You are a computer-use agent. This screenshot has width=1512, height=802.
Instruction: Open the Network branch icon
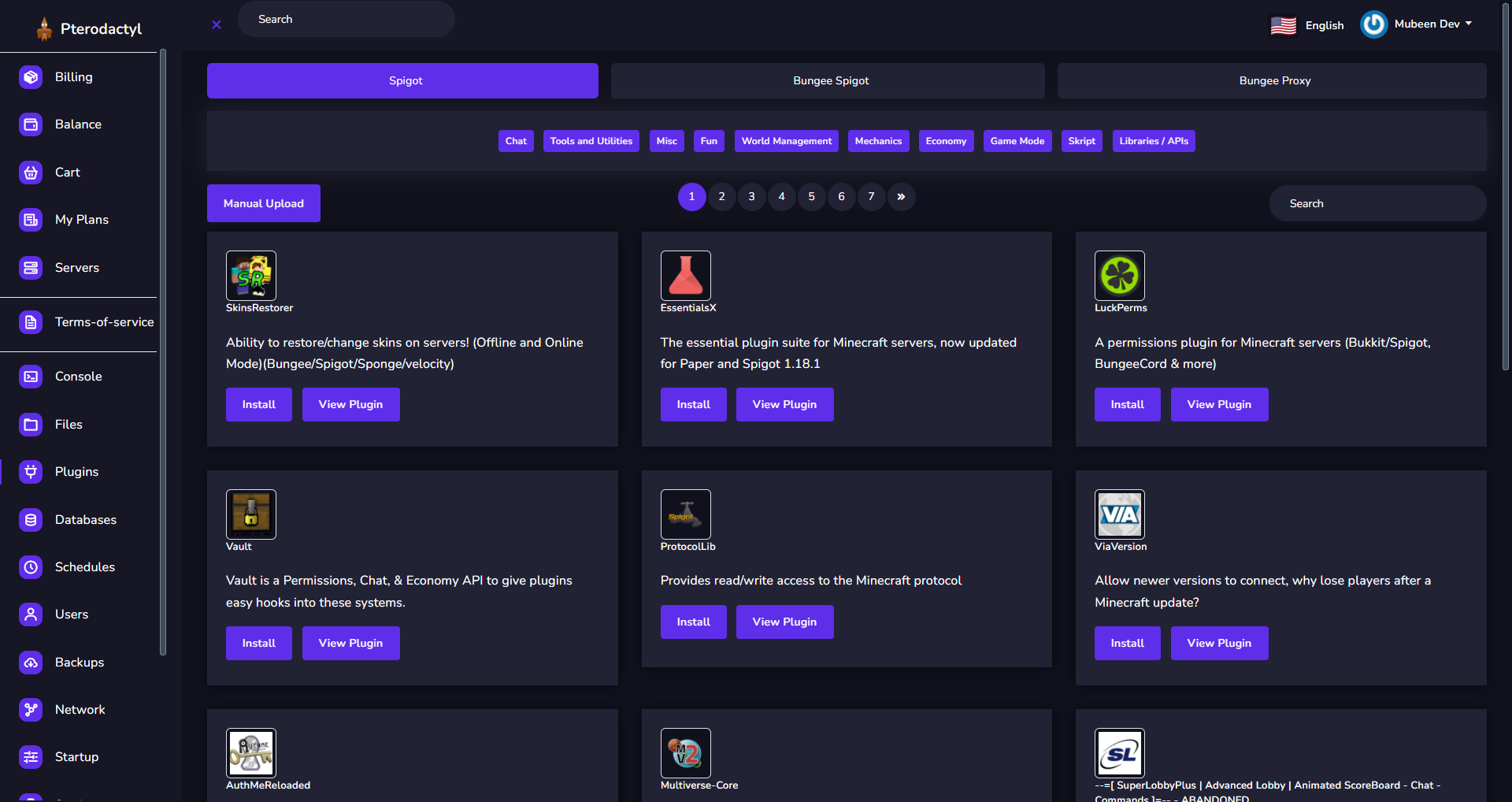31,710
